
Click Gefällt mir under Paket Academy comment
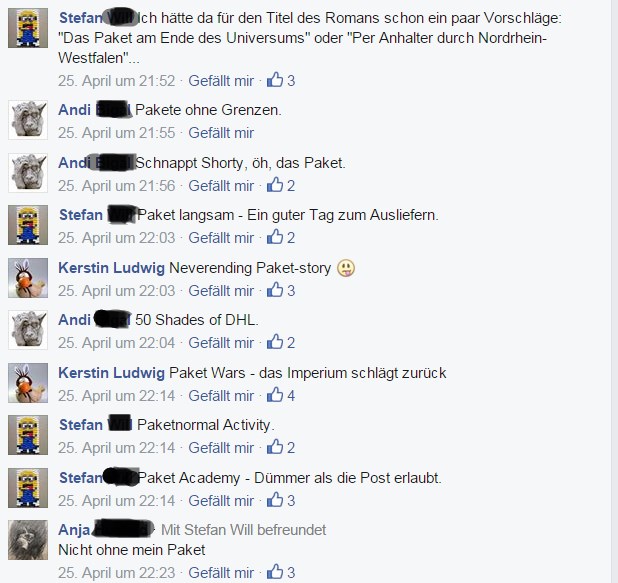(221, 501)
